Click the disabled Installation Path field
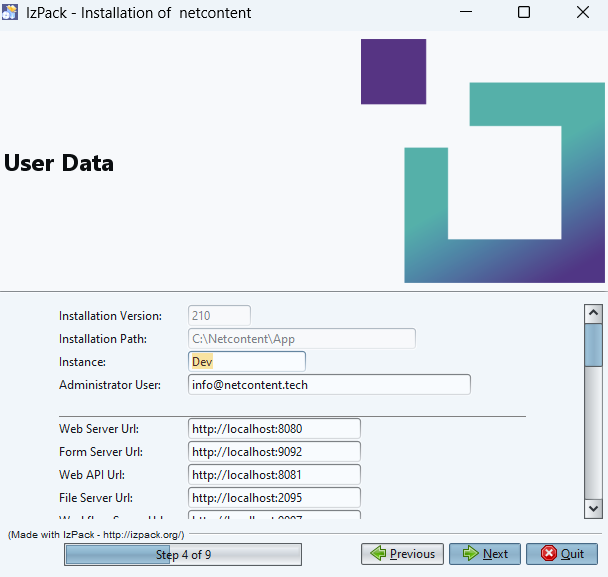 pyautogui.click(x=302, y=339)
